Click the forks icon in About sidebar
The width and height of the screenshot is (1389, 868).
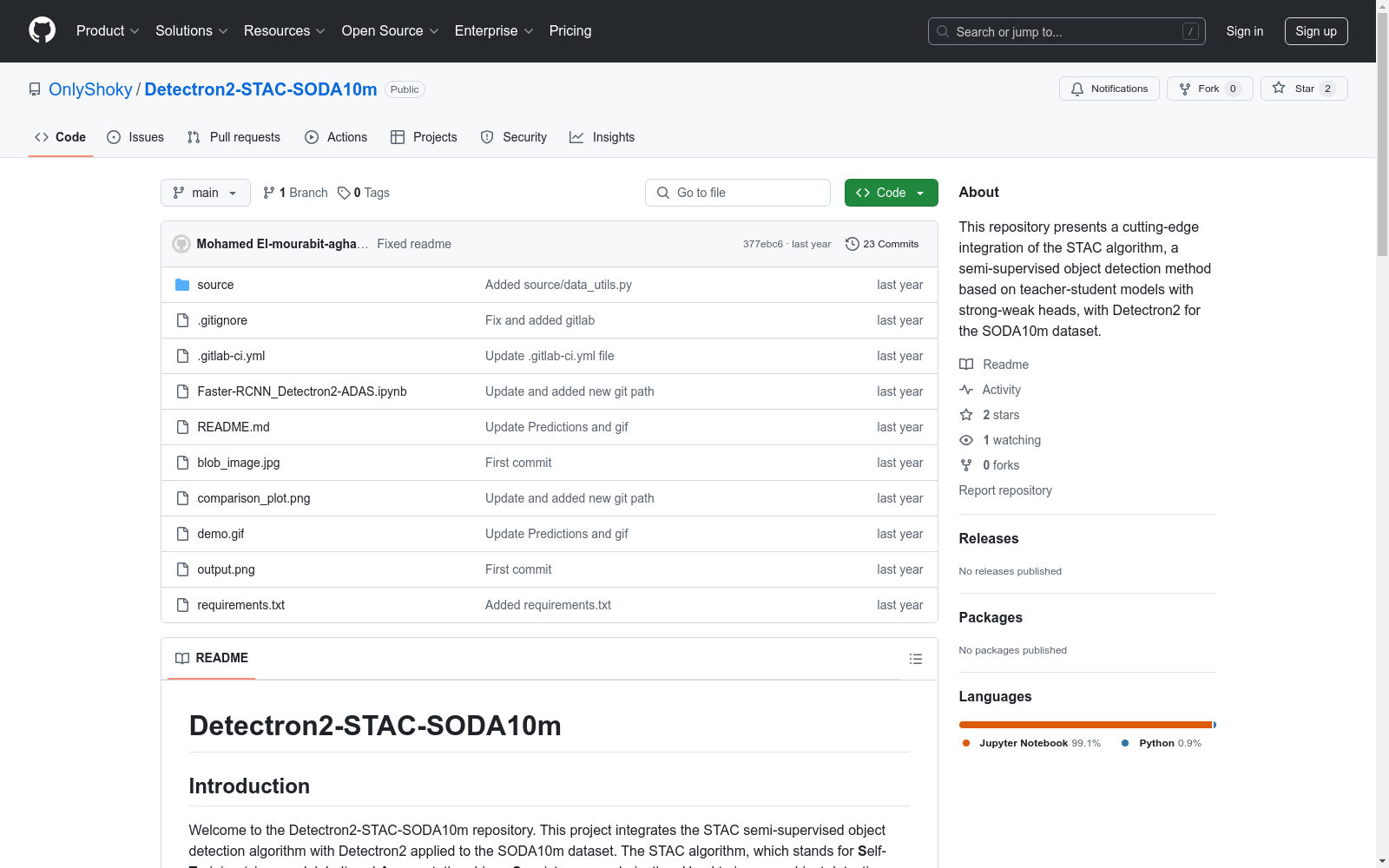(x=966, y=465)
